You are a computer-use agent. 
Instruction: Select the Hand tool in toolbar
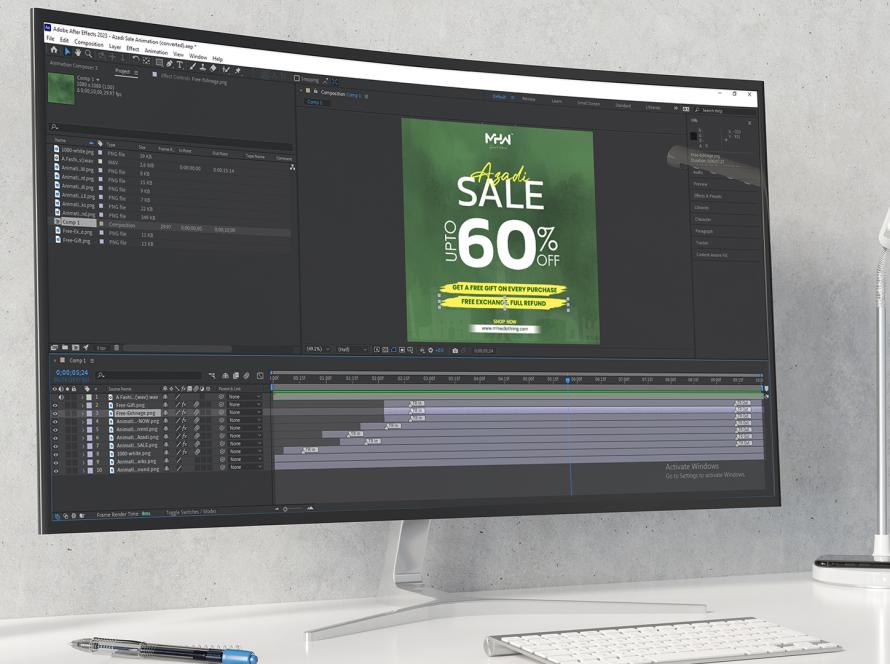click(x=78, y=53)
